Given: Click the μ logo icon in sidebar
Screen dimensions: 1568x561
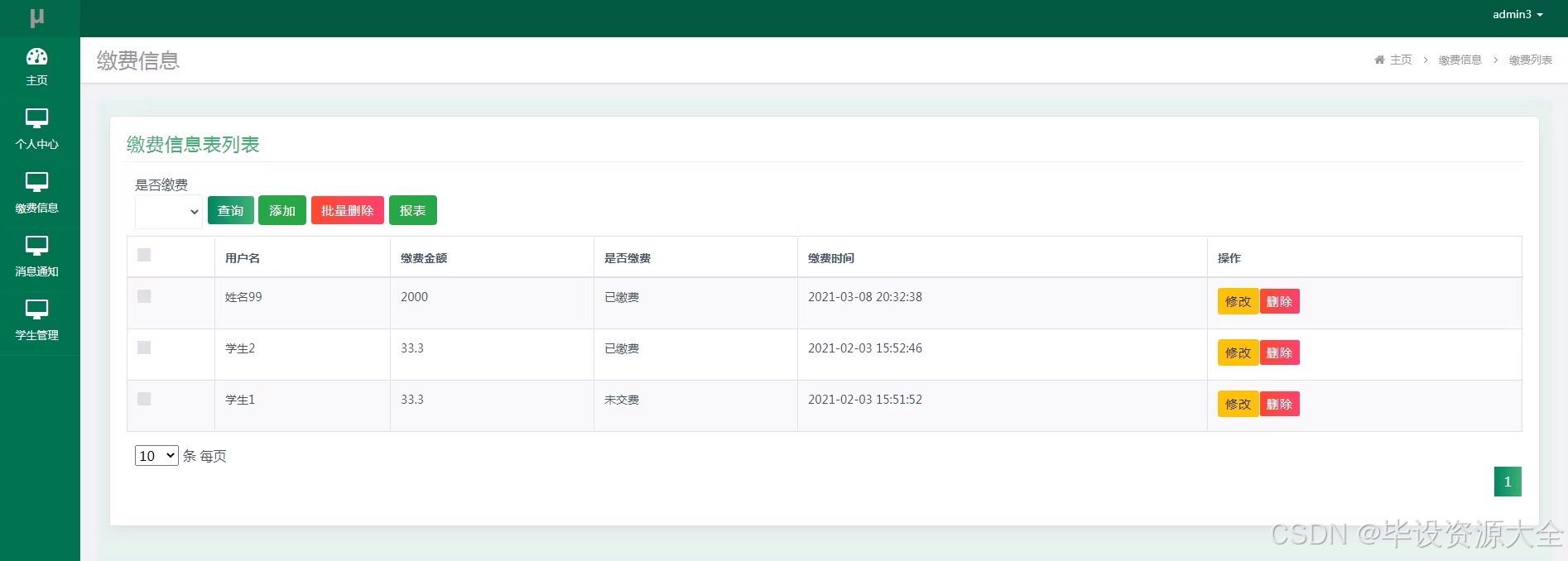Looking at the screenshot, I should coord(37,17).
